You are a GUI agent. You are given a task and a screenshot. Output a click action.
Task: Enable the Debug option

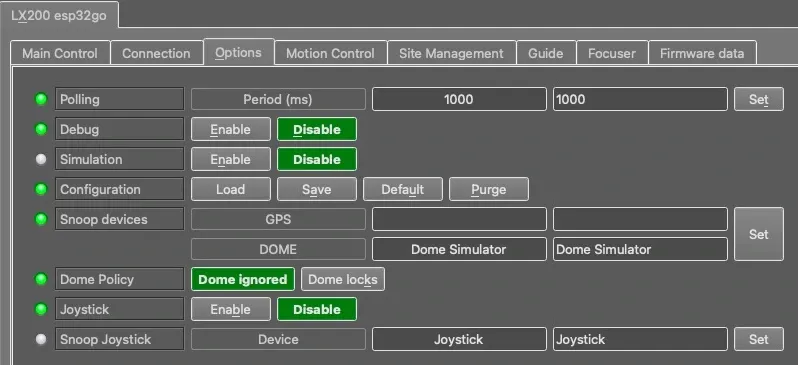(231, 129)
